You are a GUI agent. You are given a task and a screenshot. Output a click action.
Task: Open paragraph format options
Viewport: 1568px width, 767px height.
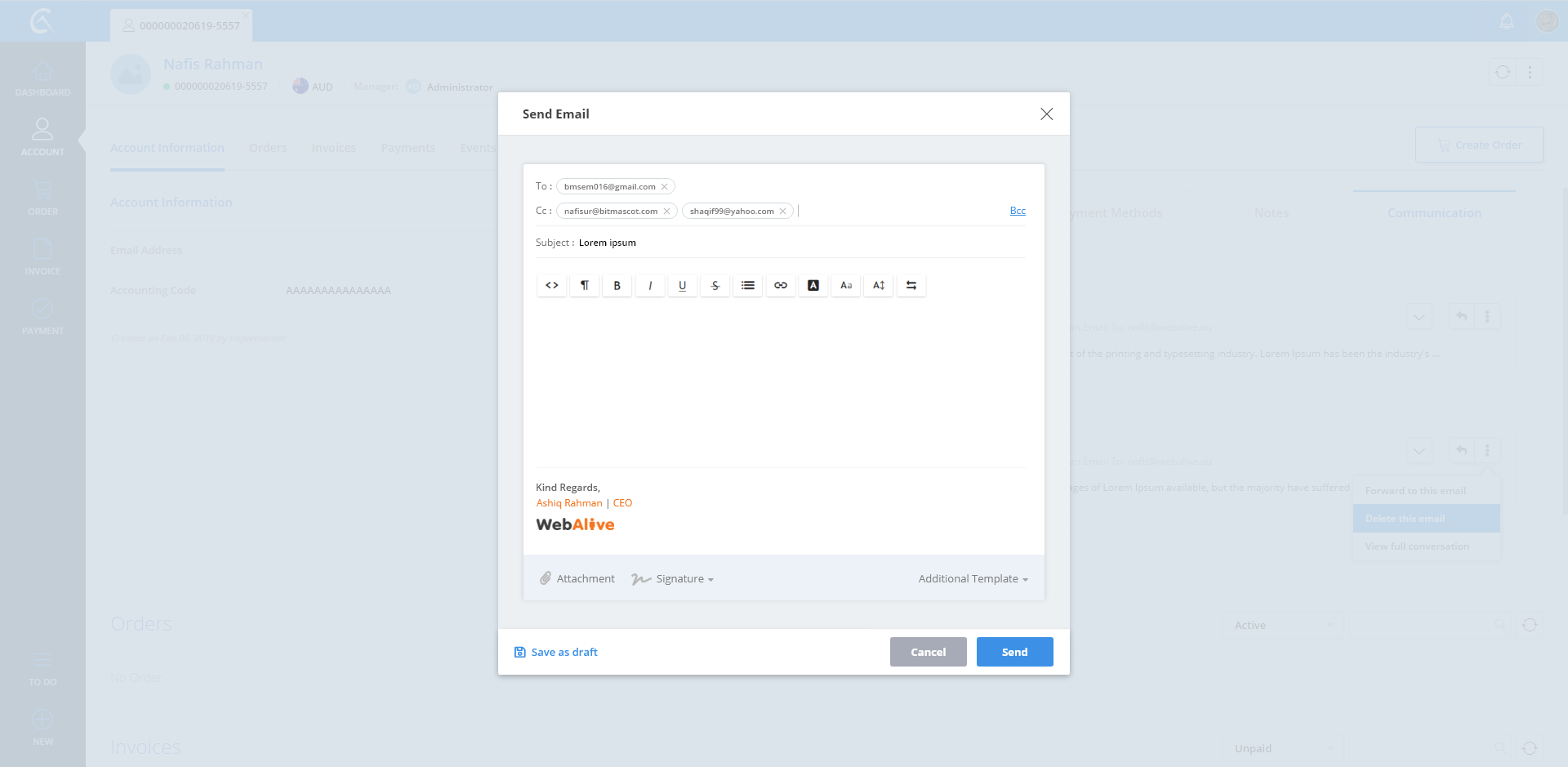tap(585, 285)
